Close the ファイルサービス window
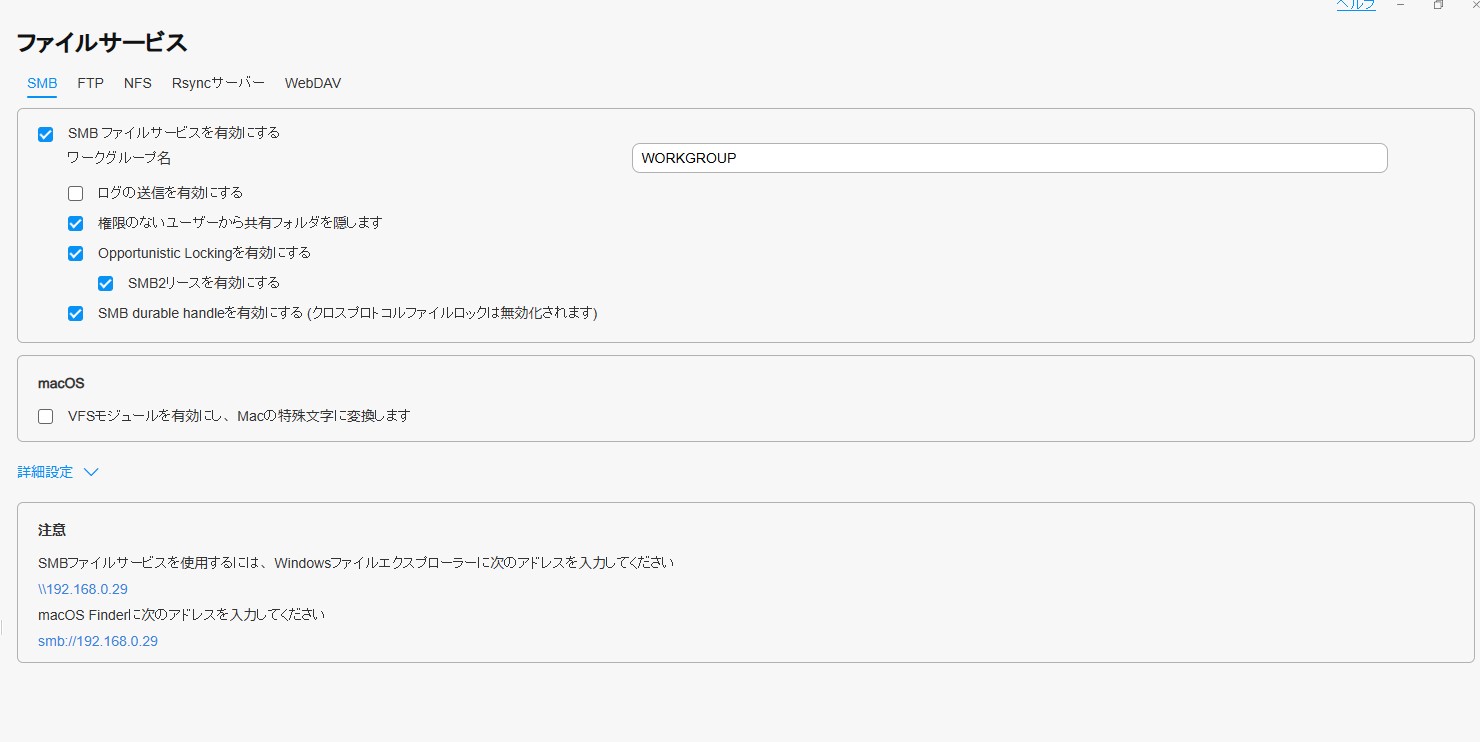 point(1474,5)
